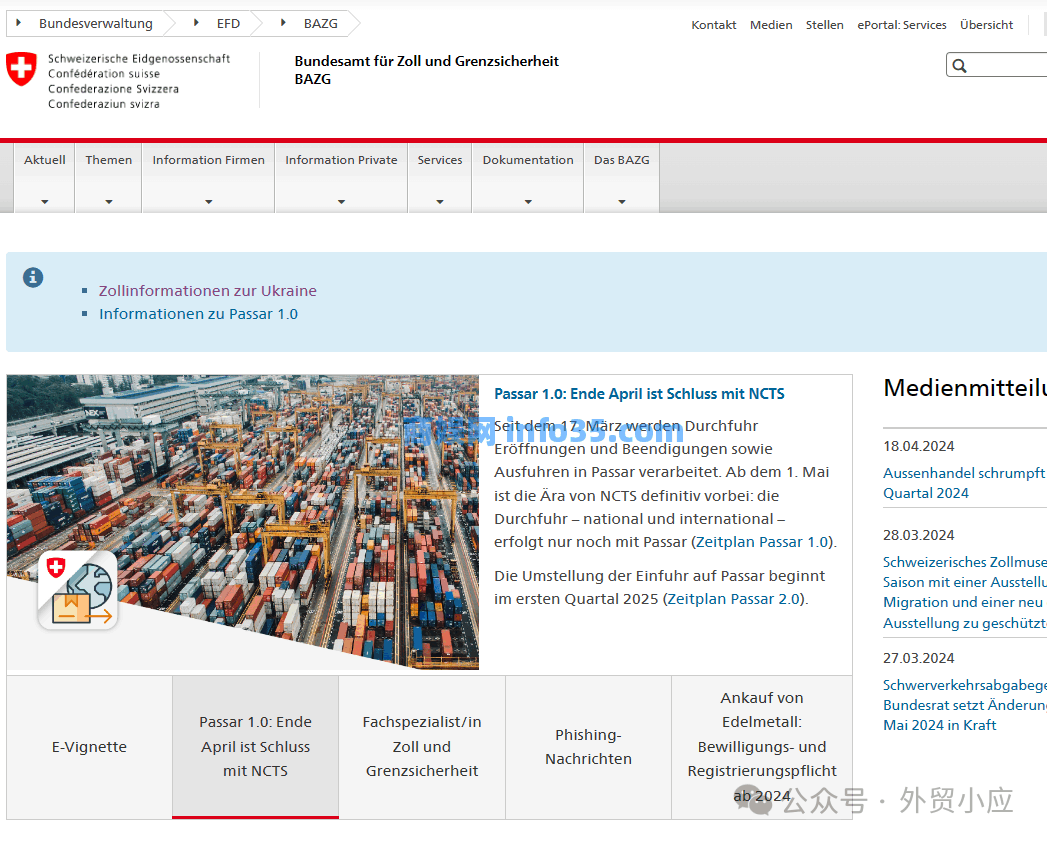Click the 27.03.2024 date entry
The width and height of the screenshot is (1047, 843).
(919, 658)
